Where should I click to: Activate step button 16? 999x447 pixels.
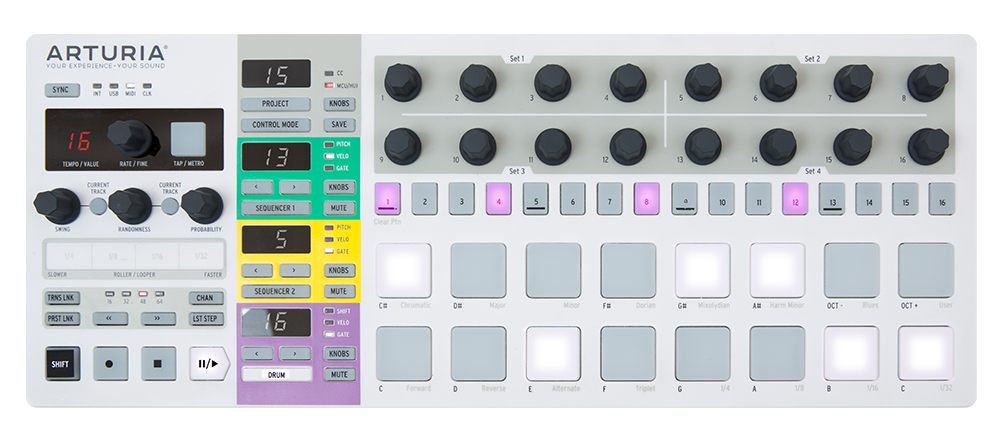942,199
